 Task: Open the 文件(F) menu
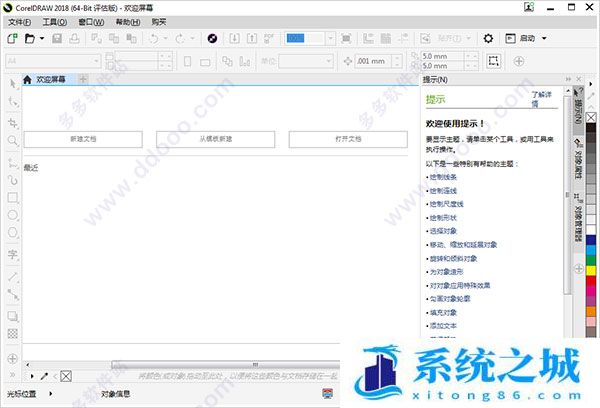tap(20, 22)
